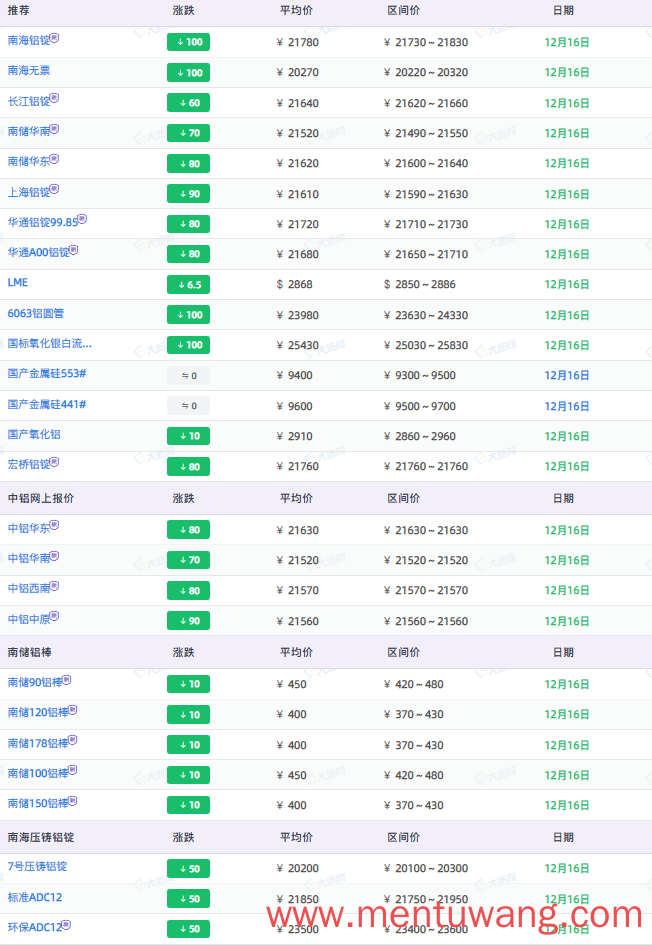
Task: Open the 6063铝圆管 link
Action: point(36,314)
